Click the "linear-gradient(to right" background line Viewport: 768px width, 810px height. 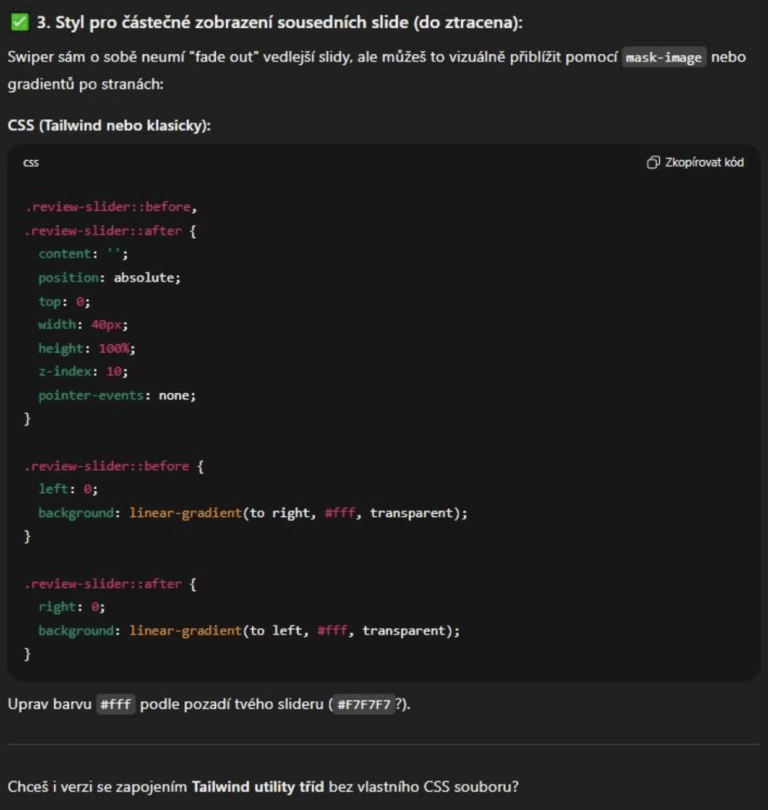pyautogui.click(x=252, y=513)
